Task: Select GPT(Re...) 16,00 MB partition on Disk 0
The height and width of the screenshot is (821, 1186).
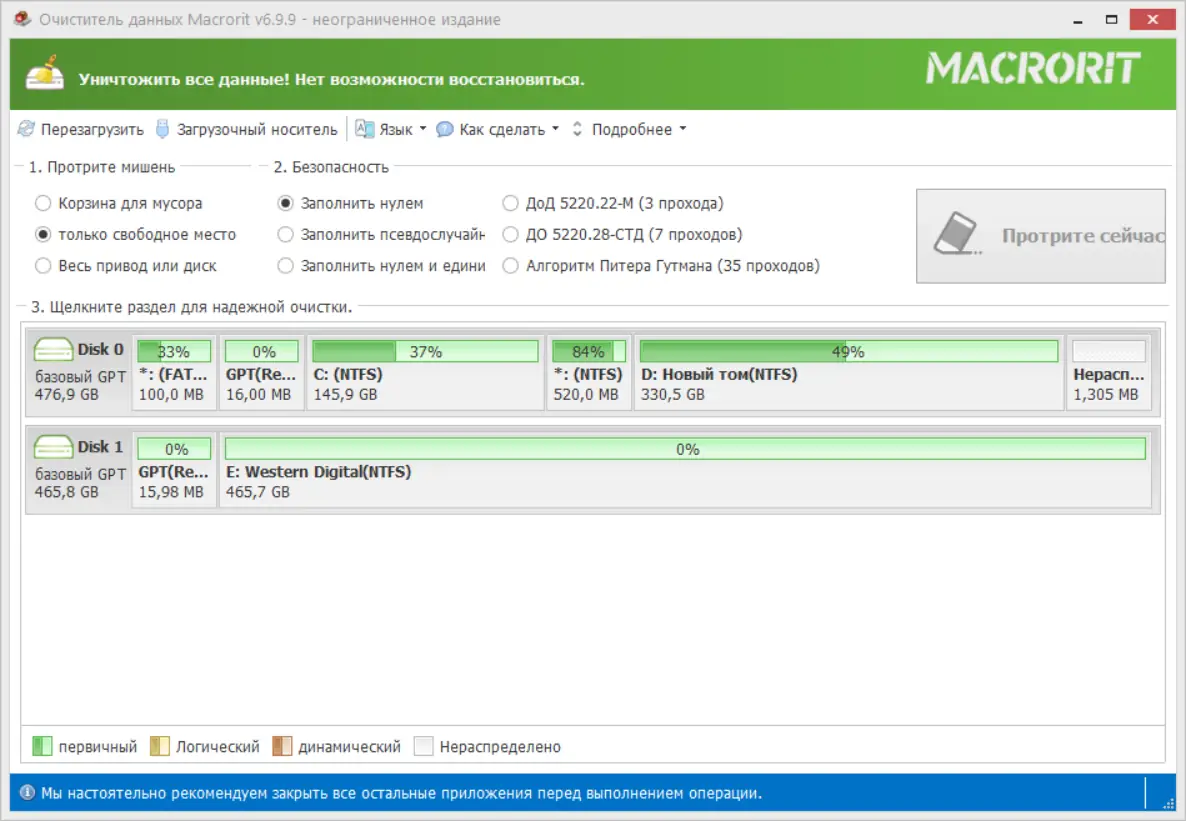Action: (x=262, y=373)
